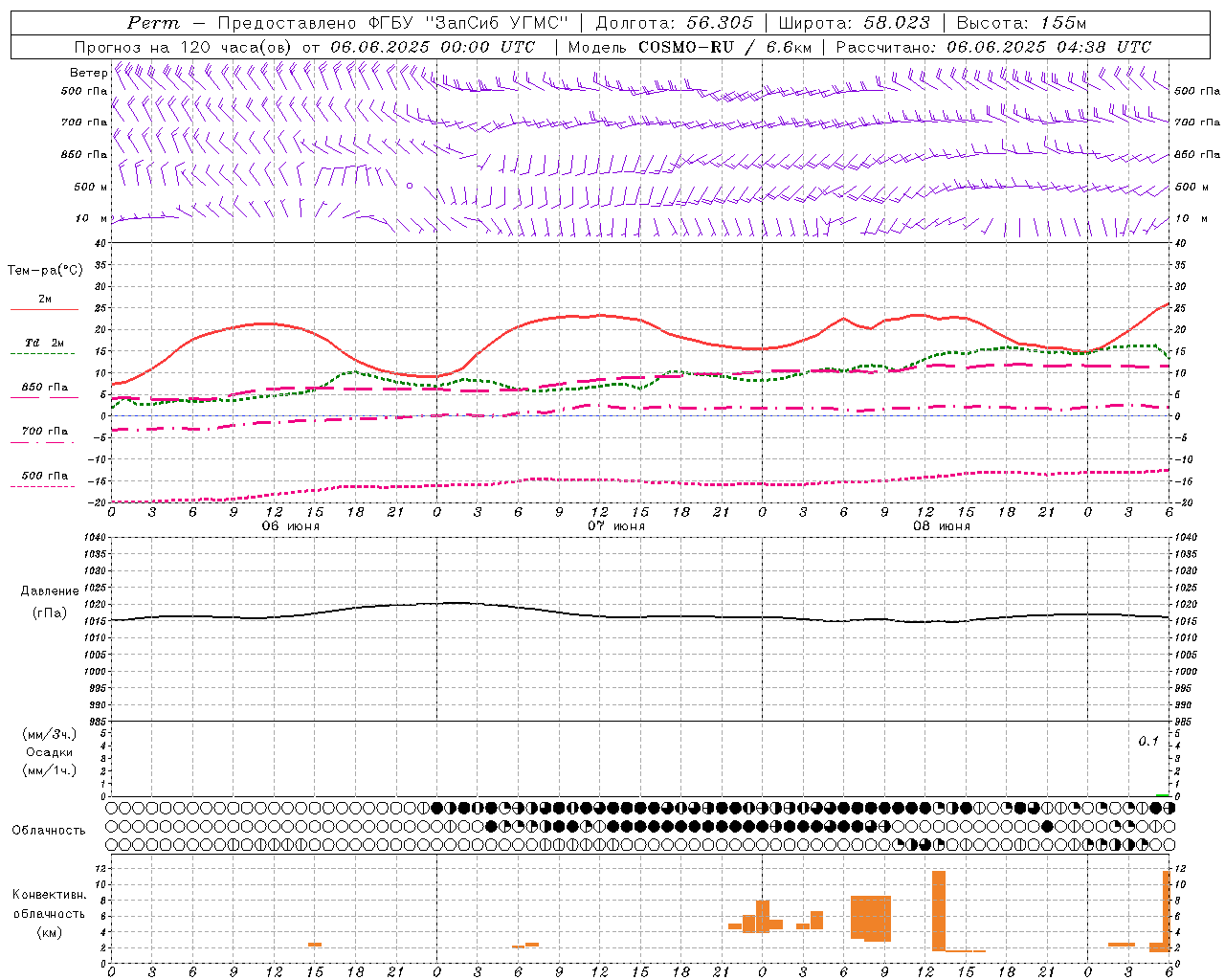Click the "Ветер" wind panel label
1225x980 pixels.
88,73
